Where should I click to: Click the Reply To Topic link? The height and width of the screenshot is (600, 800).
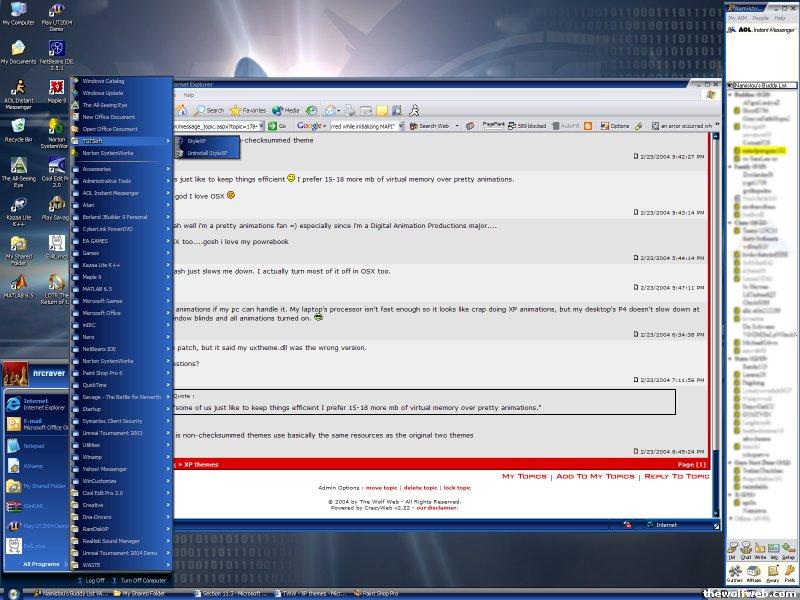click(676, 476)
